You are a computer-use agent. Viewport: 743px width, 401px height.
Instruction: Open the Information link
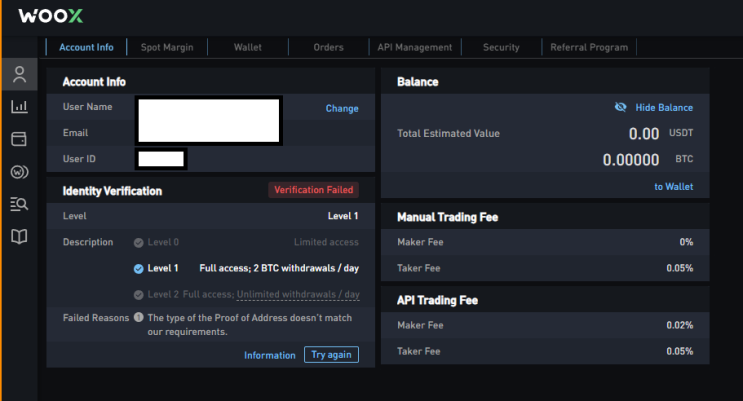[270, 355]
